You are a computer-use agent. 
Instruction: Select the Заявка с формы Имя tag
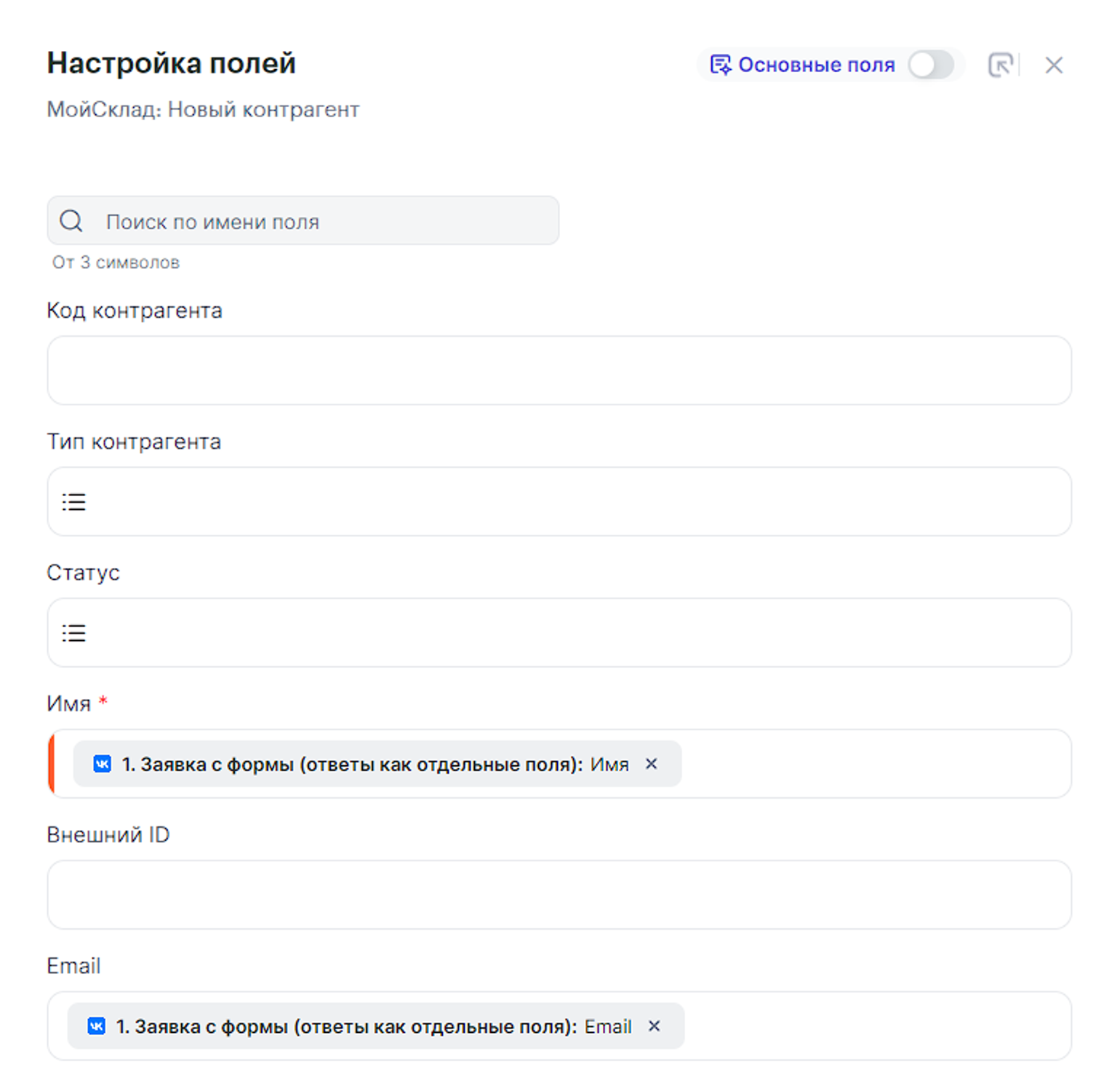point(364,764)
